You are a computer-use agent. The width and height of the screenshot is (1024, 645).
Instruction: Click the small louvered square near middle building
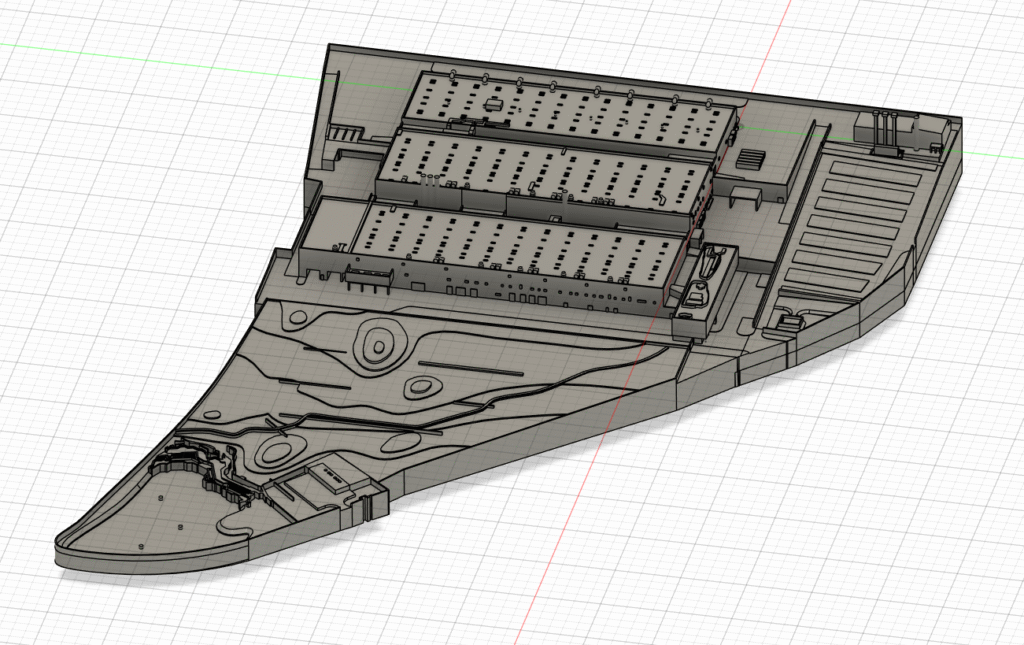[x=749, y=159]
